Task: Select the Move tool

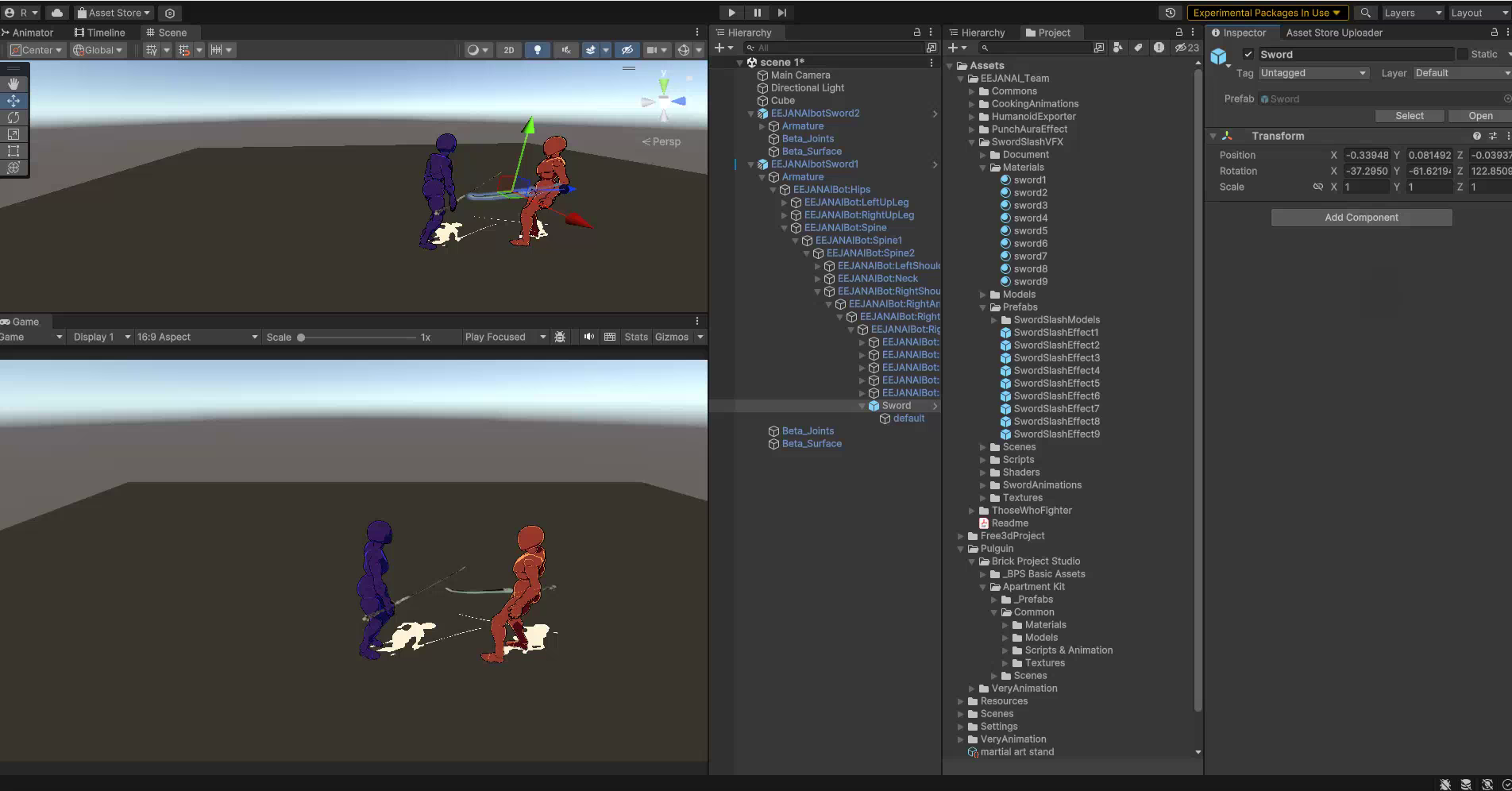Action: 13,101
